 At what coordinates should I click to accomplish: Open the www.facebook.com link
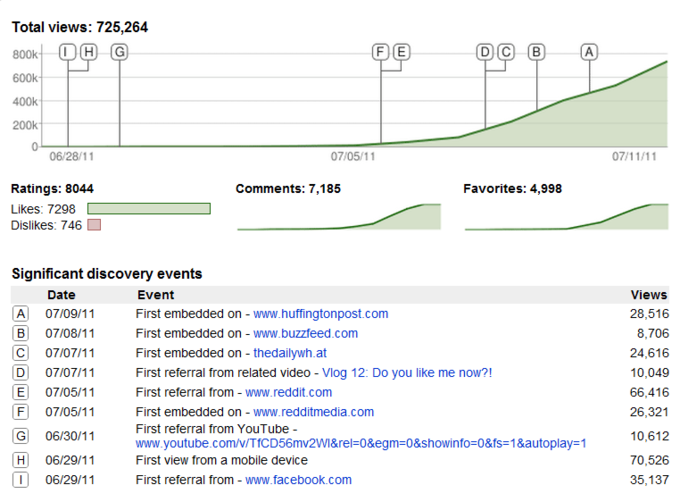click(298, 480)
